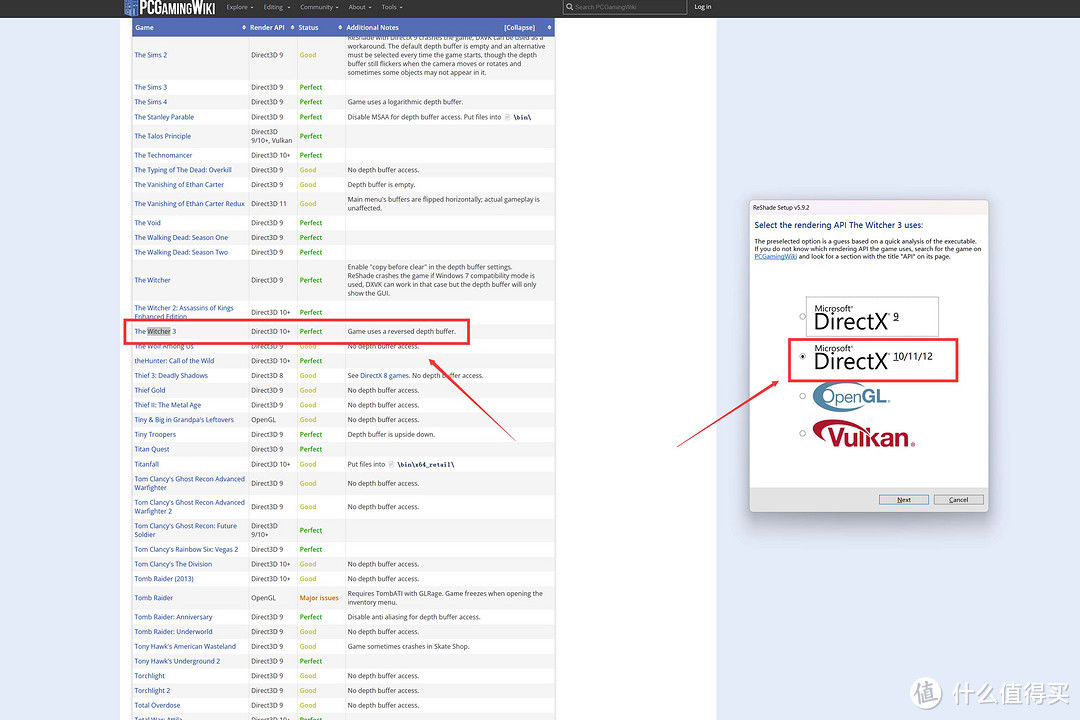Go to The Talos Principle page

tap(163, 136)
